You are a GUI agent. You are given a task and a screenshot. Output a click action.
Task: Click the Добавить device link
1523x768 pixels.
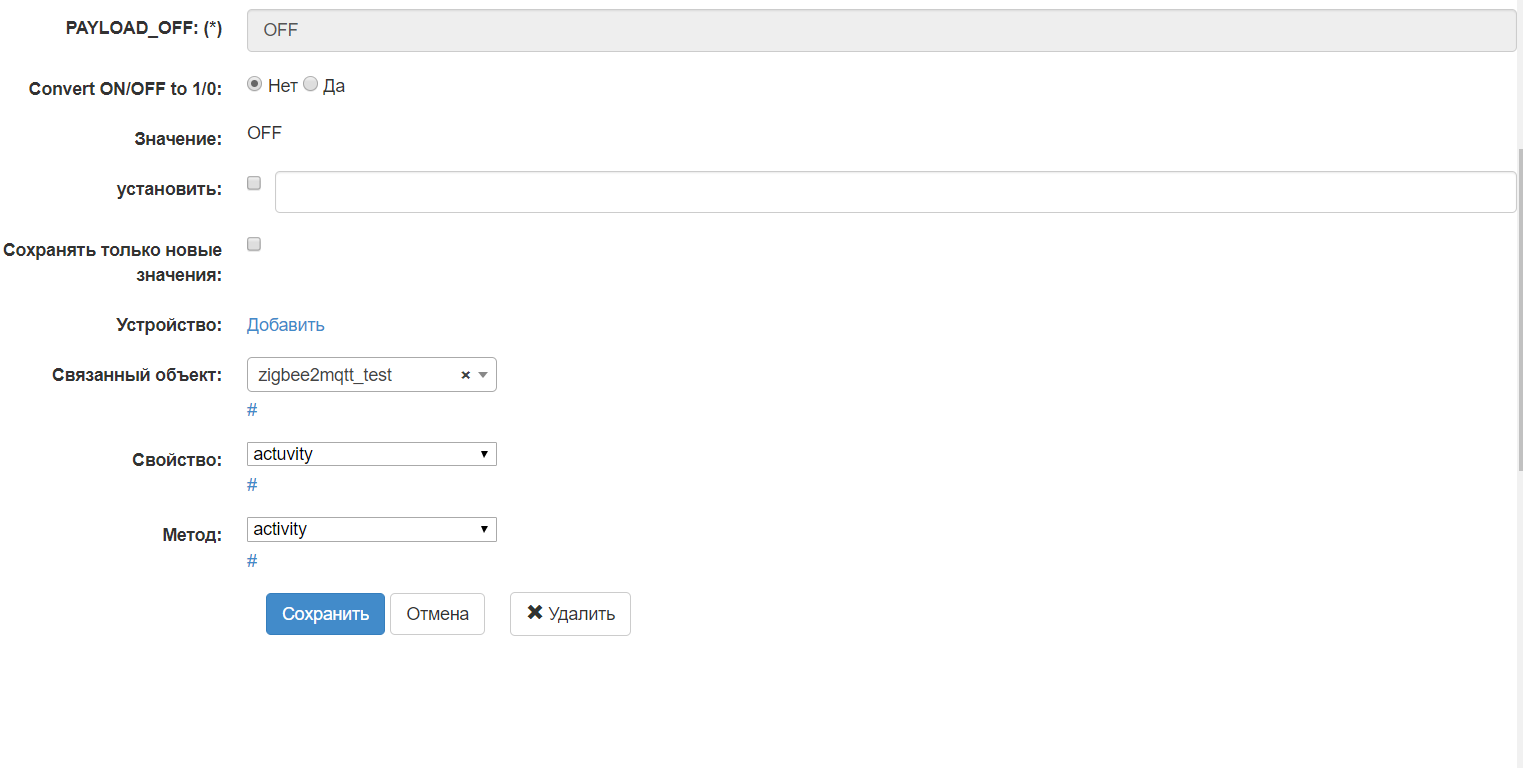[286, 325]
